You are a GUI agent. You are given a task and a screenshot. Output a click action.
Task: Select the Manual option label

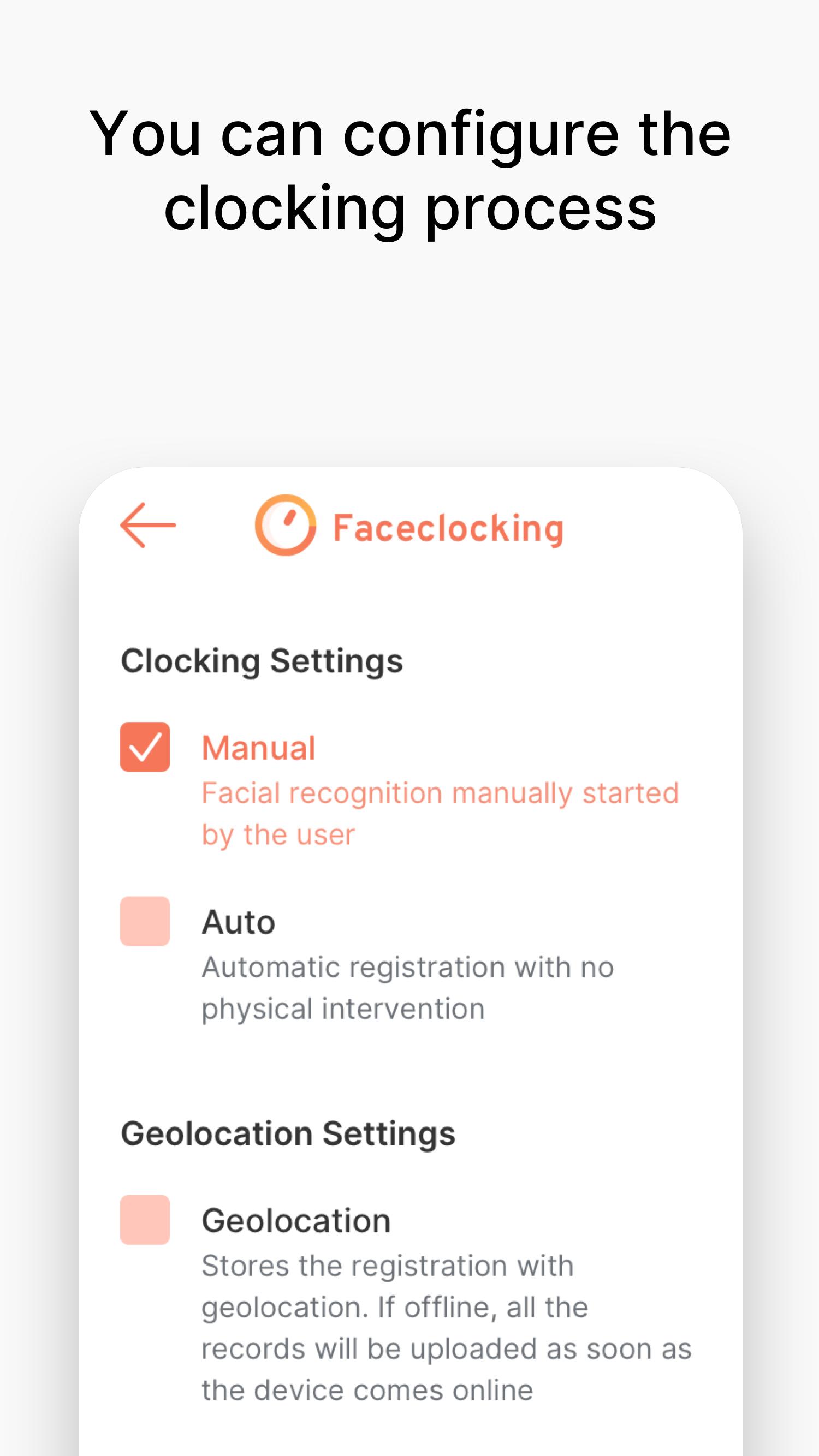click(x=258, y=748)
